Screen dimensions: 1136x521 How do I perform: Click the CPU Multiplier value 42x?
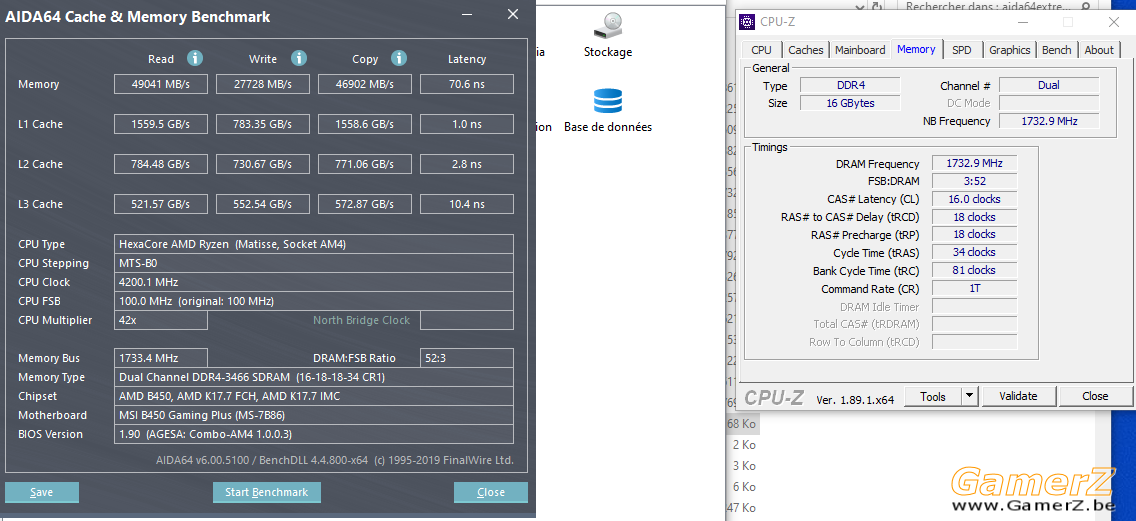pyautogui.click(x=161, y=320)
